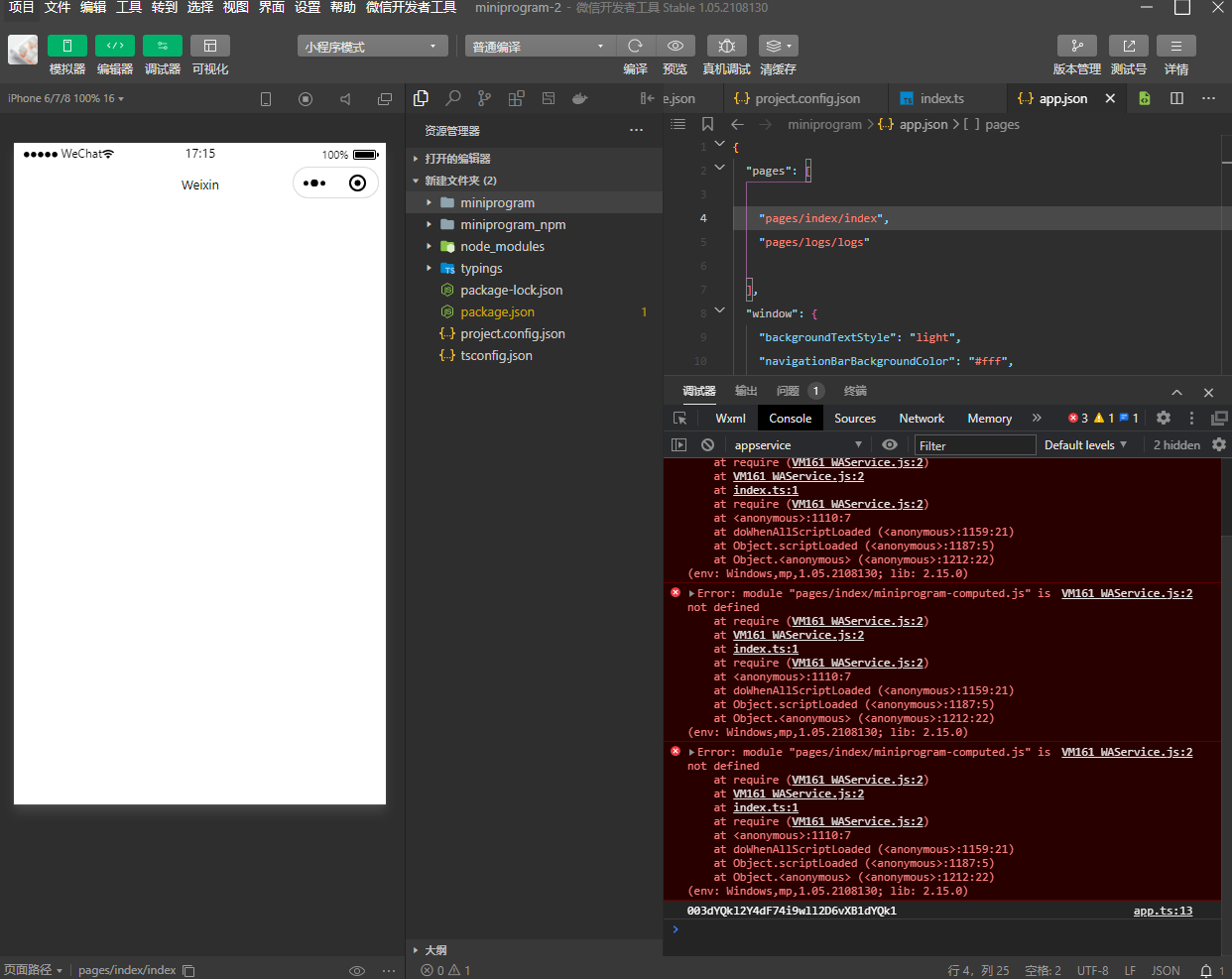Screen dimensions: 1232x979
Task: Switch to the Memory devtools tab
Action: pyautogui.click(x=990, y=419)
